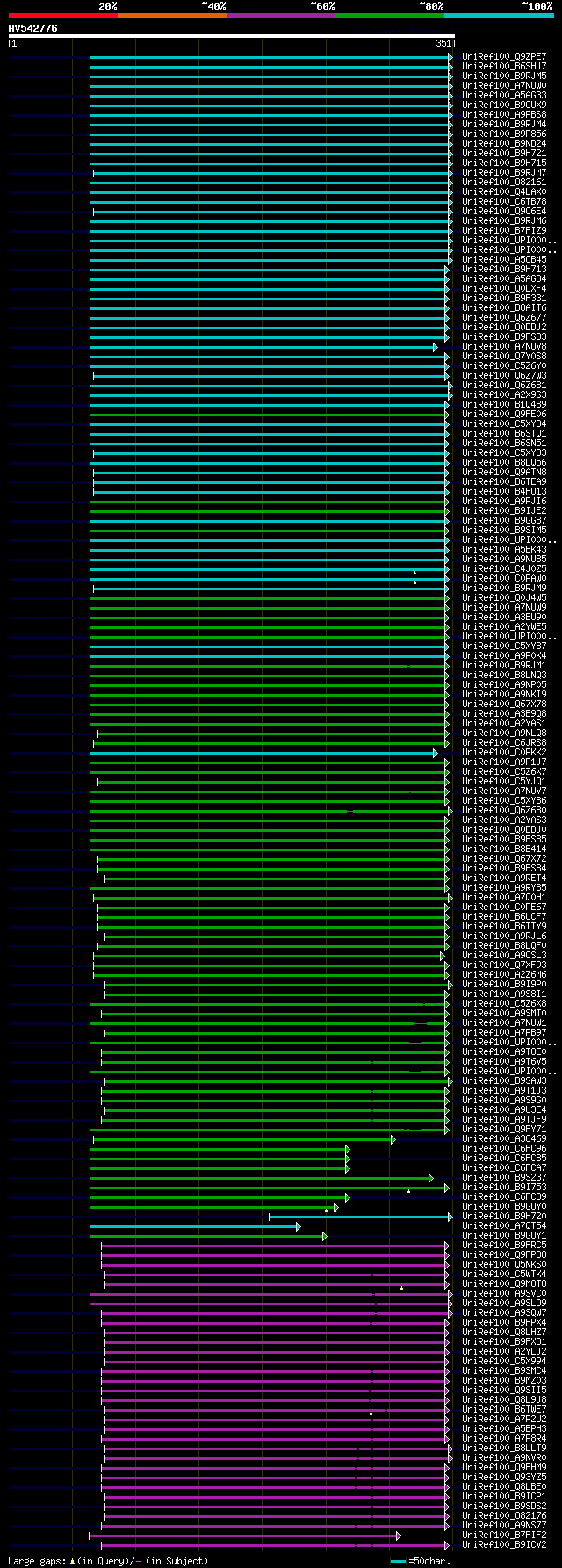Click label UniRef100_B6TWE7

504,1409
